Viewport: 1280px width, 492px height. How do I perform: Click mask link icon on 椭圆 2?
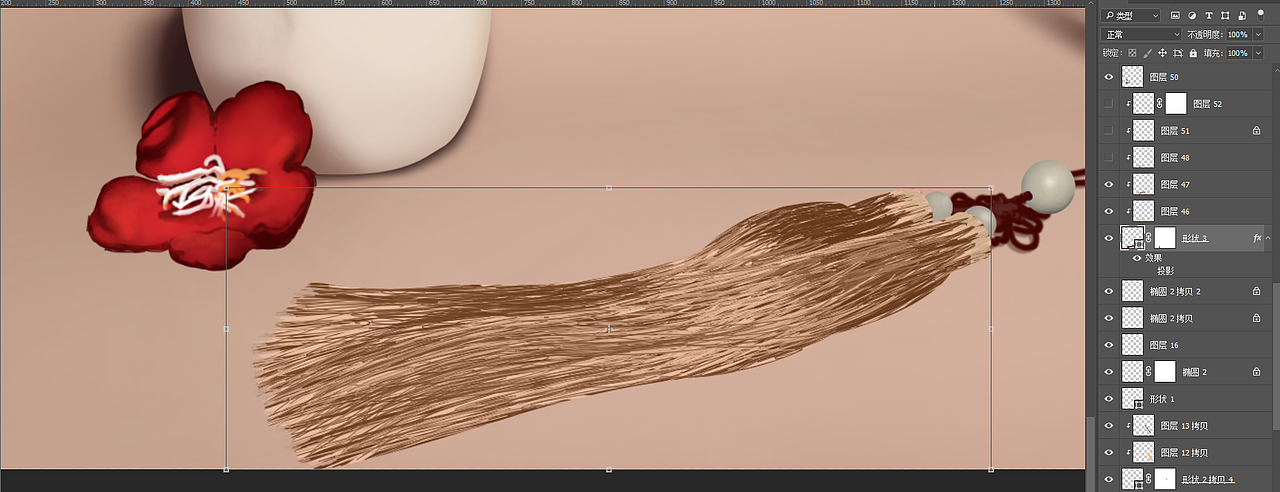coord(1149,372)
